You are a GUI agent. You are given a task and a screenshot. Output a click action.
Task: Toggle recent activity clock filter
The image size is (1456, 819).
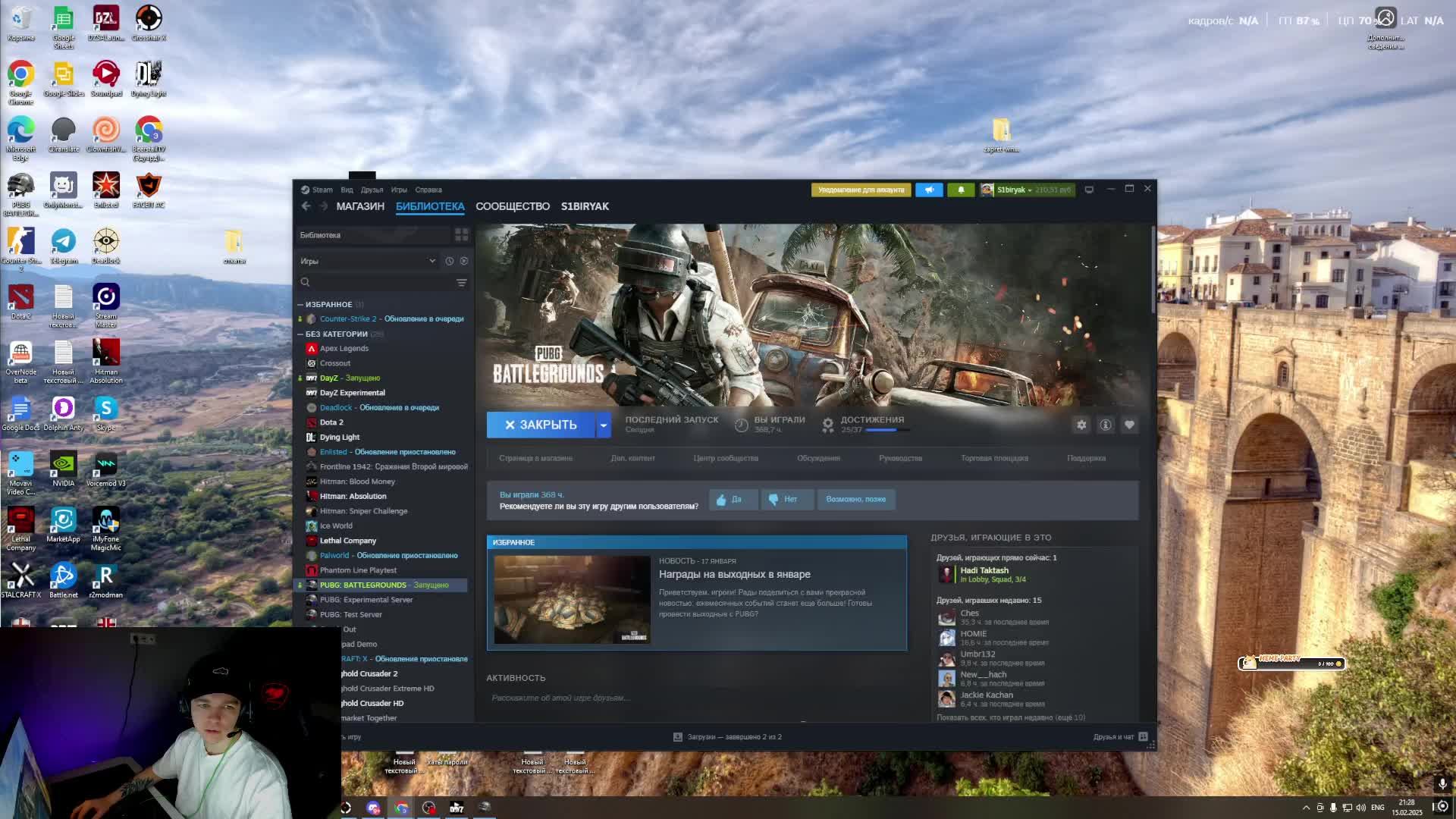450,261
